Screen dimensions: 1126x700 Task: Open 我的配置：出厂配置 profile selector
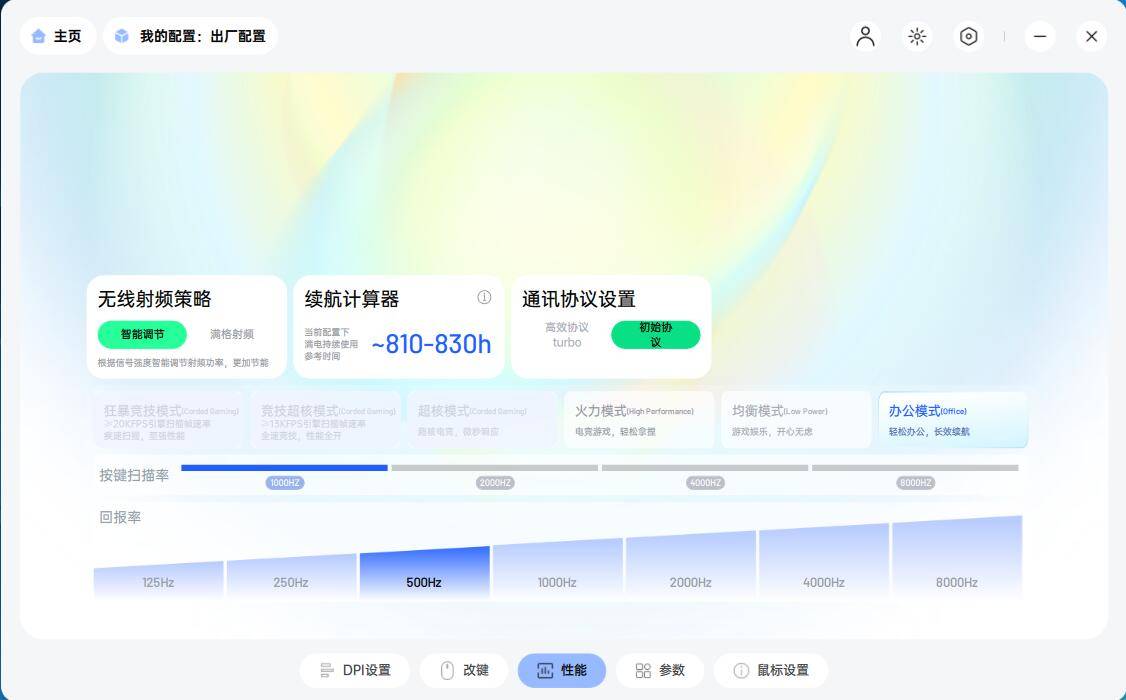coord(191,36)
